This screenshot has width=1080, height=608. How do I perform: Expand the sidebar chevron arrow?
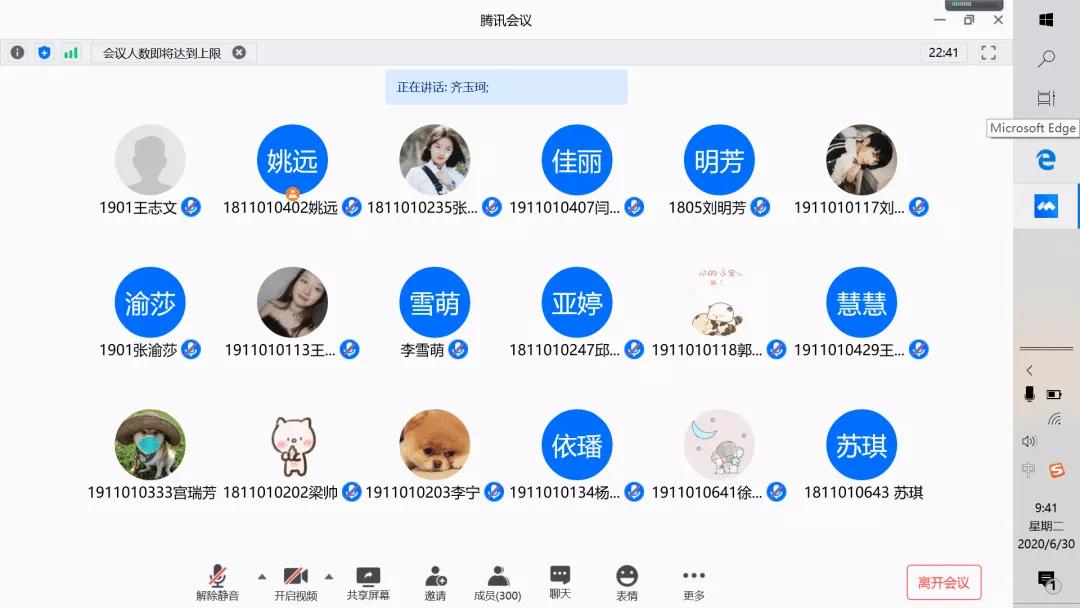pyautogui.click(x=1030, y=371)
